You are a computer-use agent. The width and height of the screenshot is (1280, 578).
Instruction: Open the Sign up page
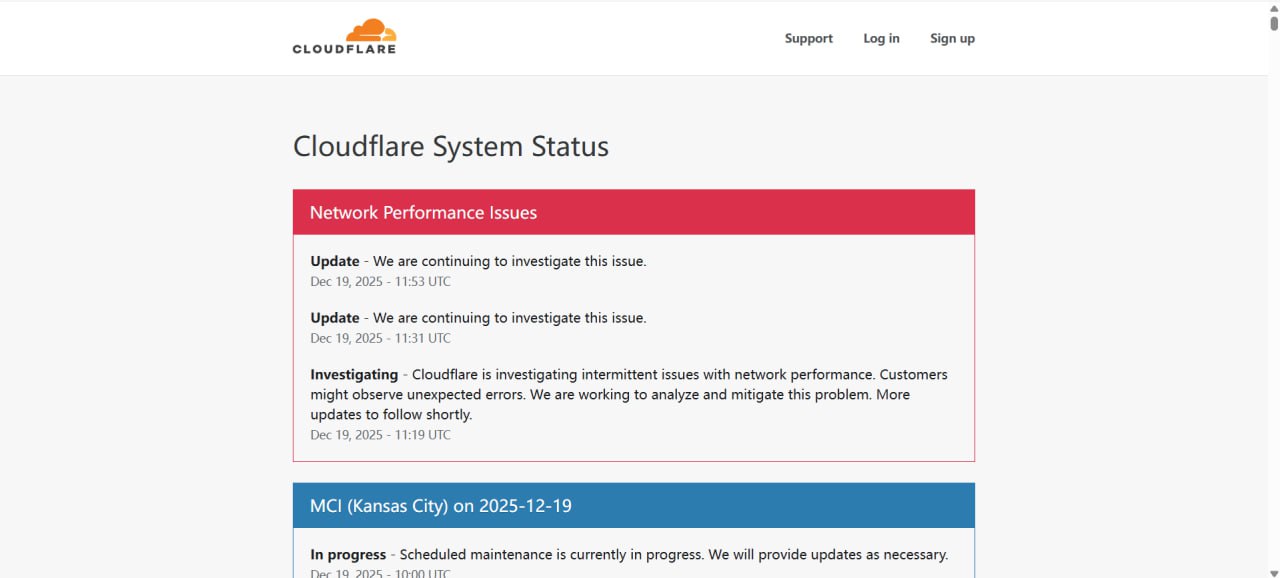point(952,38)
